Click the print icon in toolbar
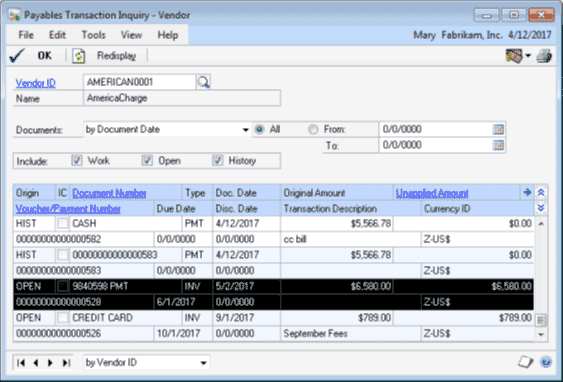 tap(544, 56)
